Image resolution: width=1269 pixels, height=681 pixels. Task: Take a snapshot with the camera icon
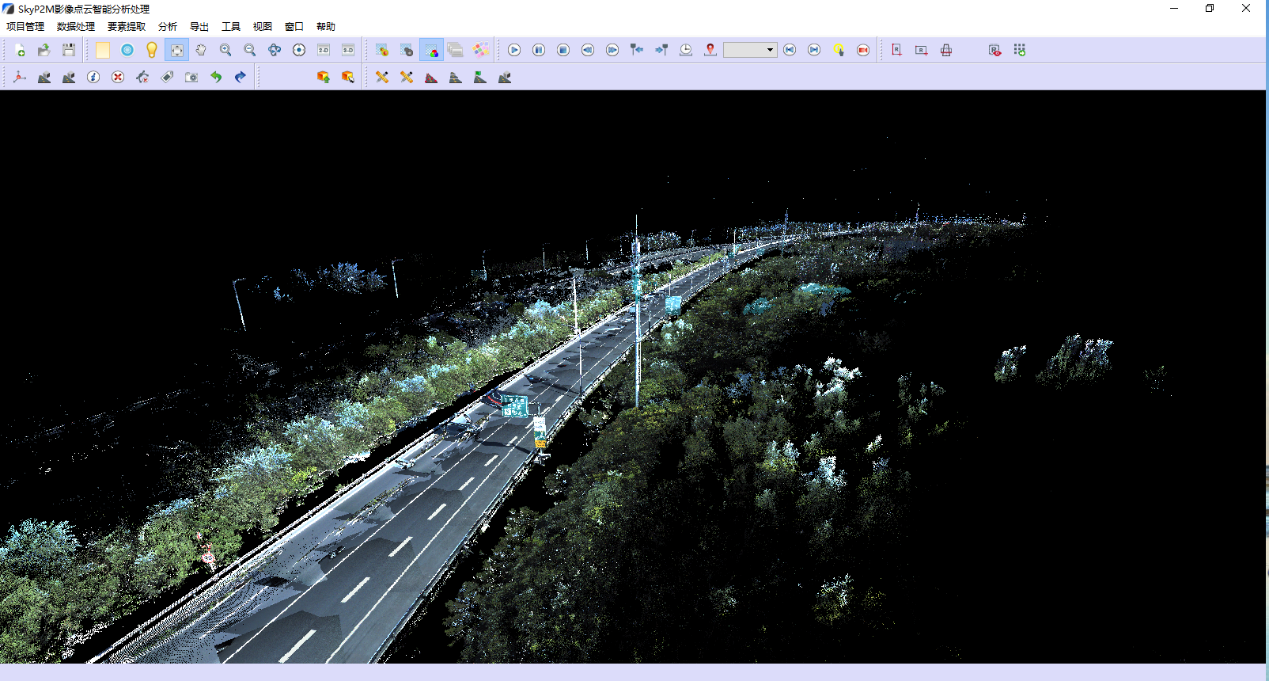click(191, 77)
